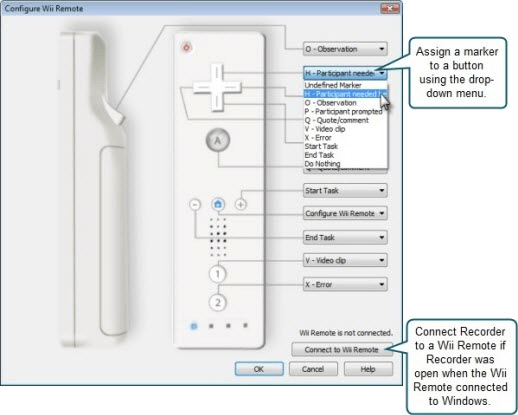Open the O - Observation dropdown

coord(345,49)
